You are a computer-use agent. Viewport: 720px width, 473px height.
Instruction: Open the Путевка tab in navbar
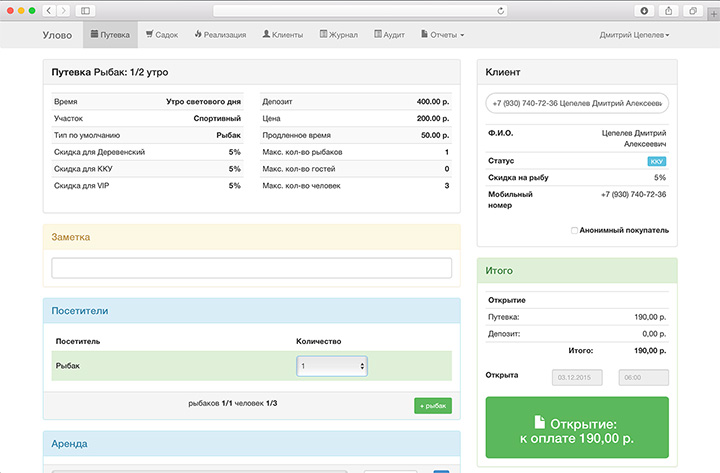[x=110, y=35]
